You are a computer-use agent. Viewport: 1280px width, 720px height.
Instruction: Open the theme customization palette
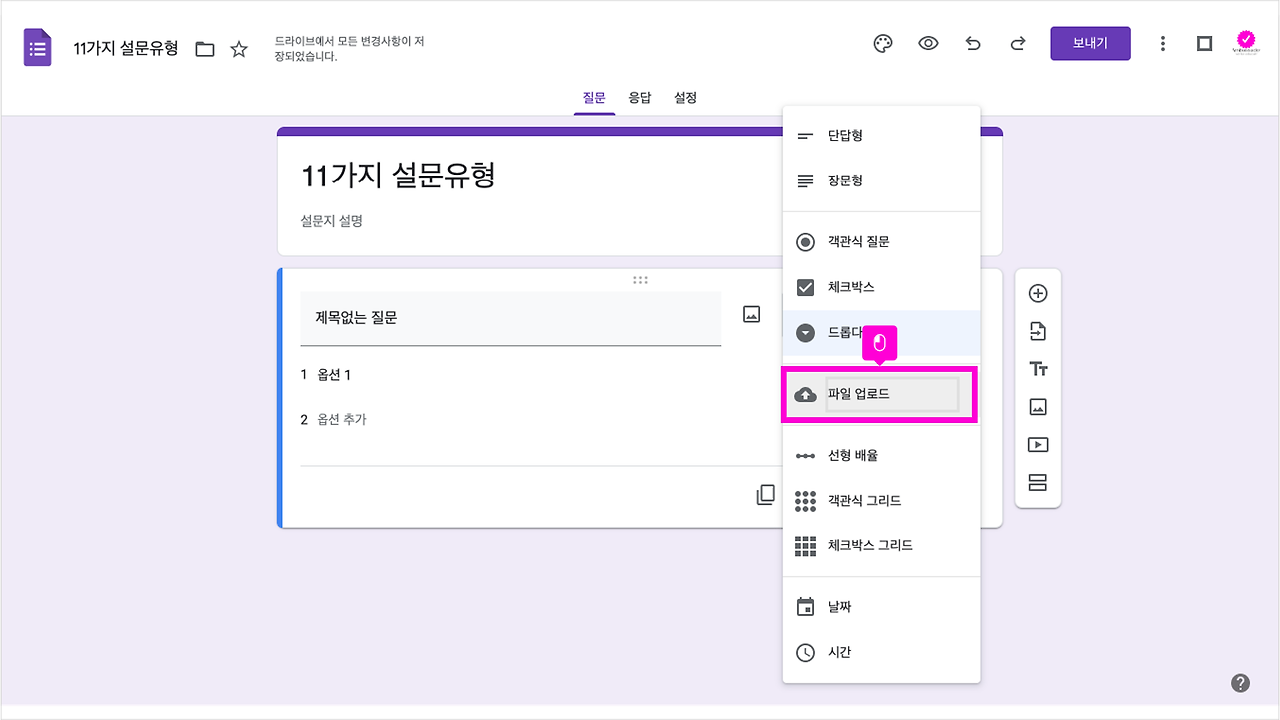pyautogui.click(x=883, y=43)
